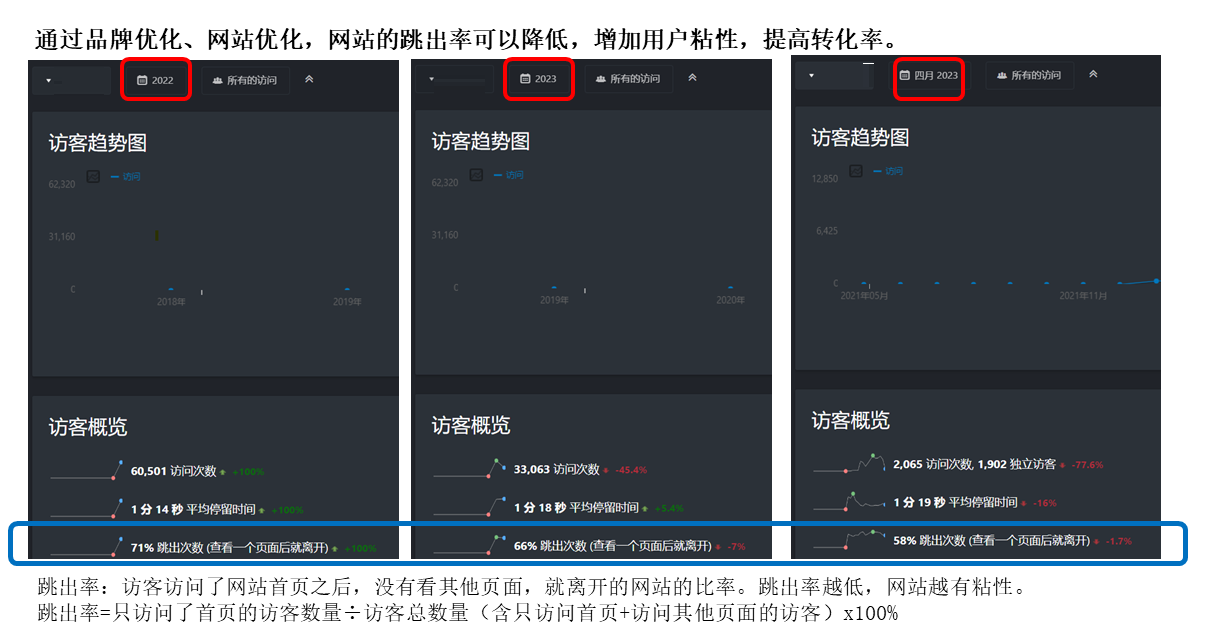
Task: Click the 2,065 访问次数 sparkline
Action: pos(850,464)
